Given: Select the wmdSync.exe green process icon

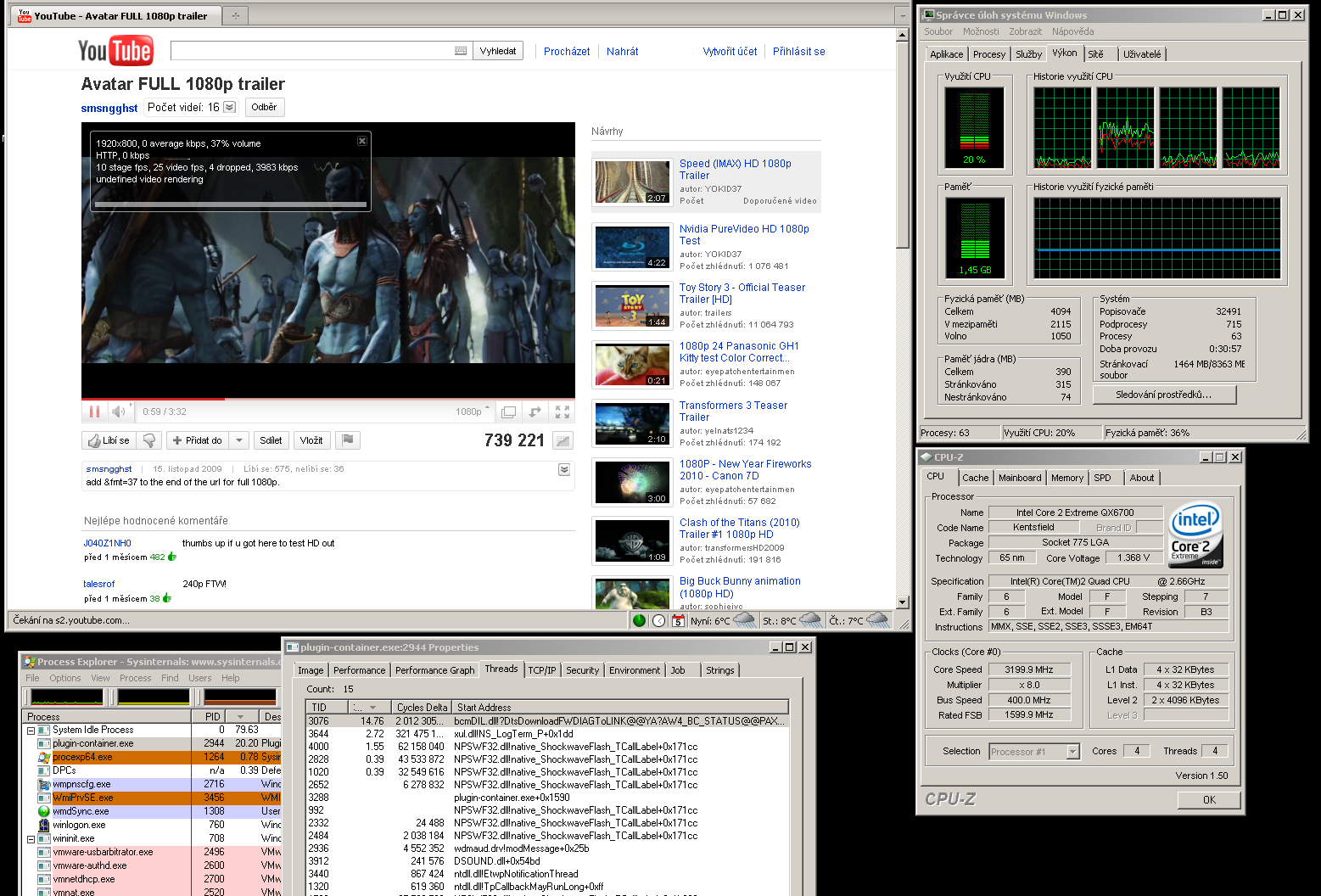Looking at the screenshot, I should coord(44,811).
